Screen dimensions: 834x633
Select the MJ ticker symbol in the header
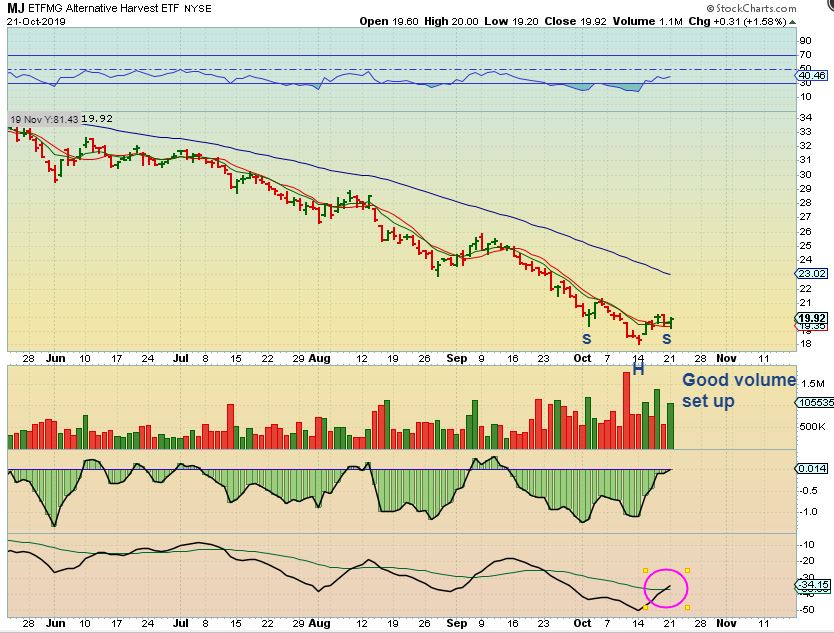[15, 9]
